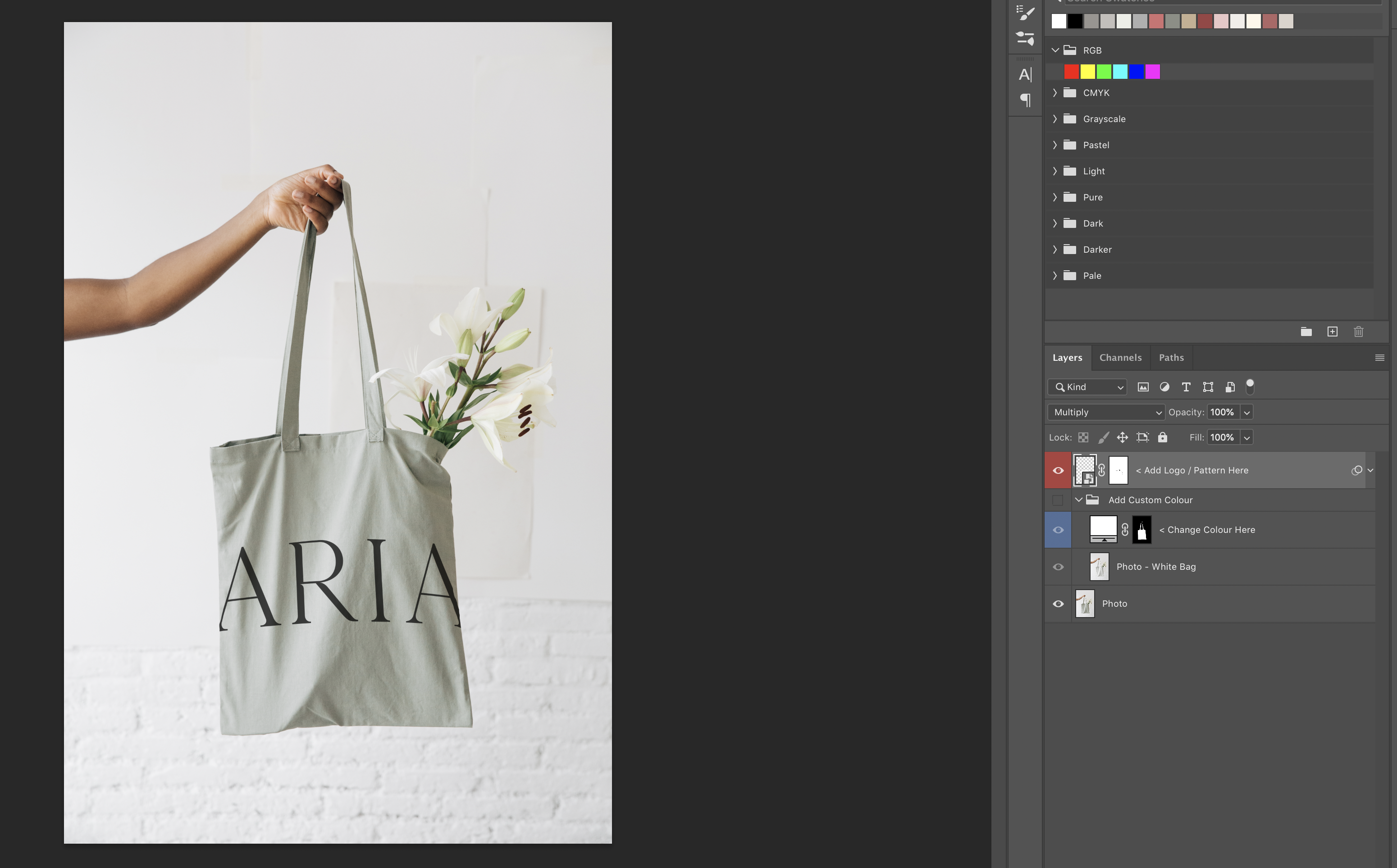The image size is (1397, 868).
Task: Open the Paragraph panel icon
Action: pyautogui.click(x=1025, y=100)
